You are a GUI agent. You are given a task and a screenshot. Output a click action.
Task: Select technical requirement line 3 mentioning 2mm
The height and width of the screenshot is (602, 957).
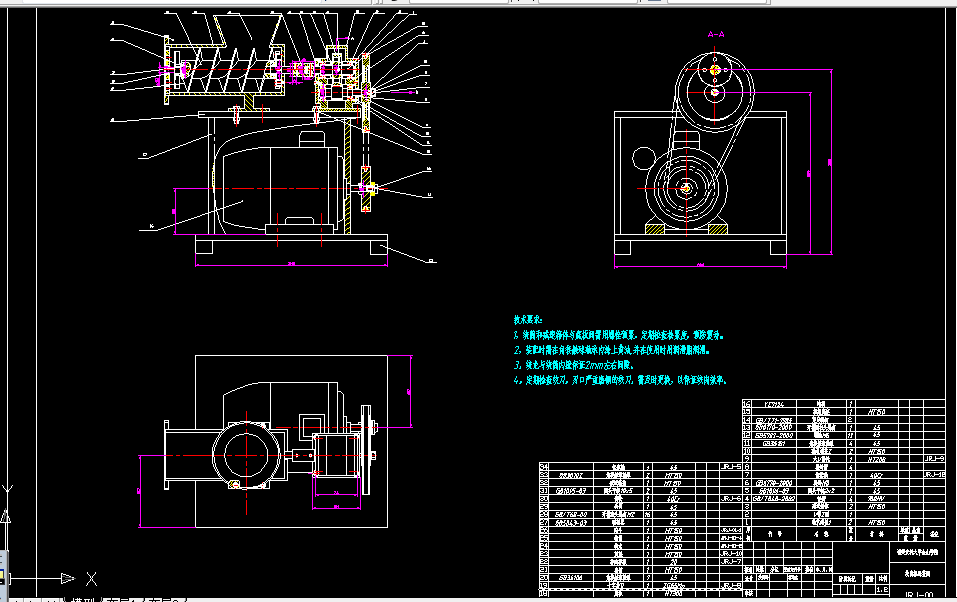574,365
